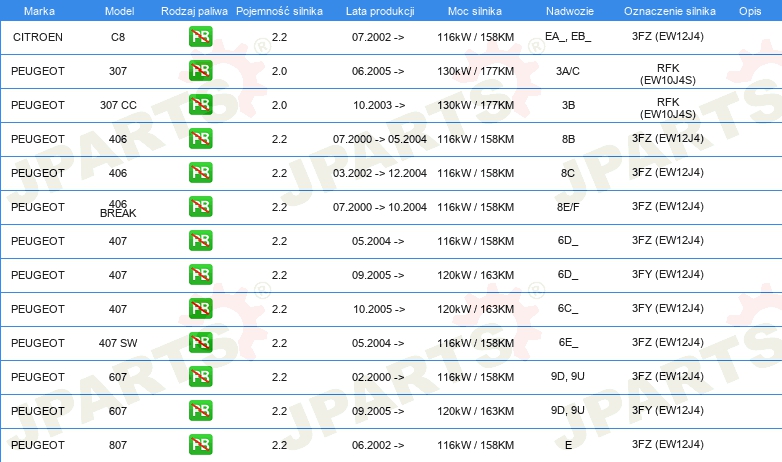
Task: Click production date 02.2000 -> cell
Action: [x=378, y=377]
